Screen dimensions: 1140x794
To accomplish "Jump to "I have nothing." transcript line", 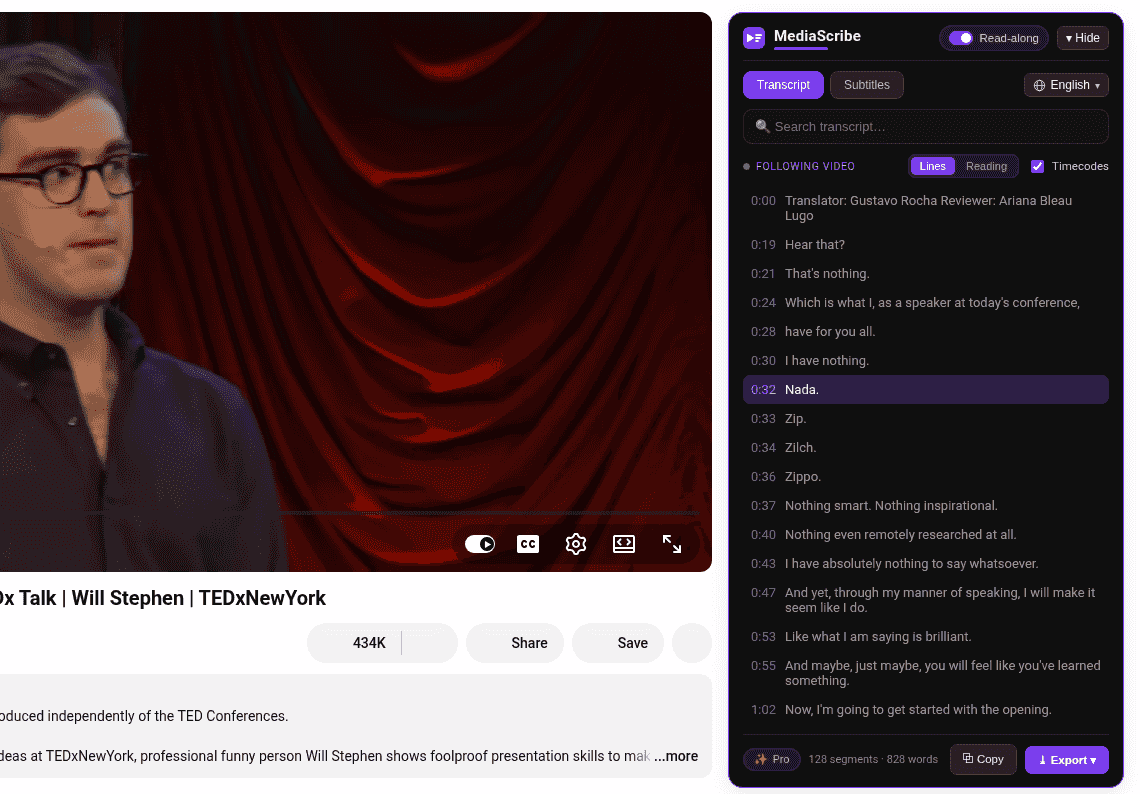I will (926, 361).
